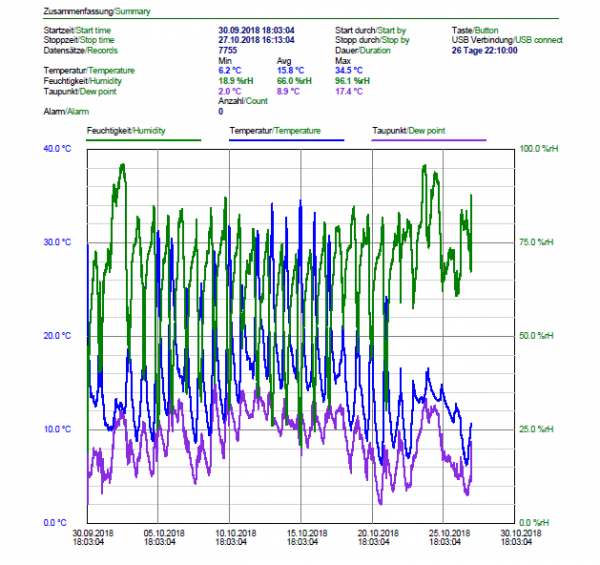Select the Dauer/Duration value 26 Tage

(484, 49)
